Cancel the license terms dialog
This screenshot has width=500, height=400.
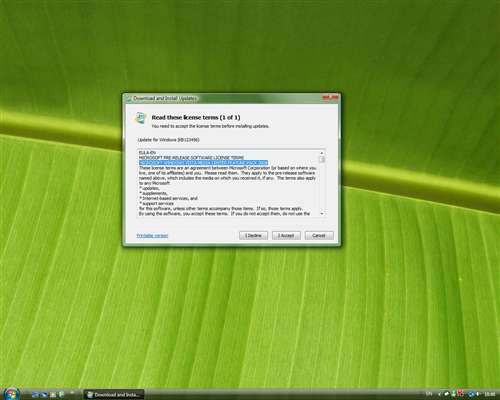(319, 235)
